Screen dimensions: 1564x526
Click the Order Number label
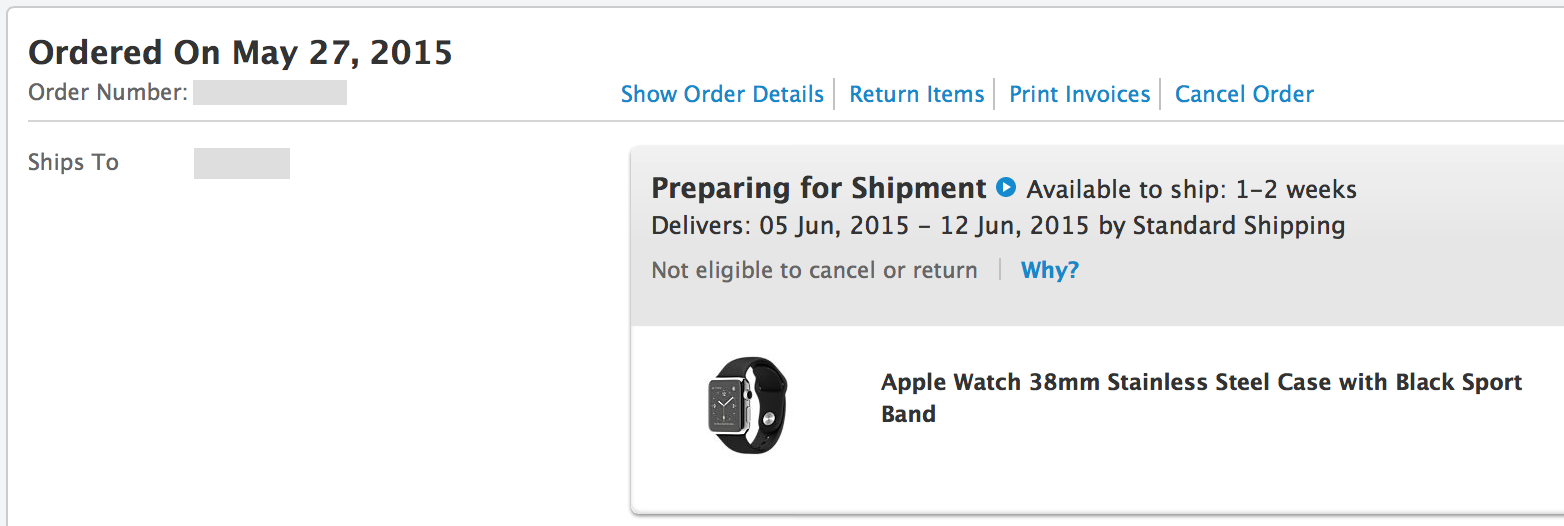(x=107, y=93)
